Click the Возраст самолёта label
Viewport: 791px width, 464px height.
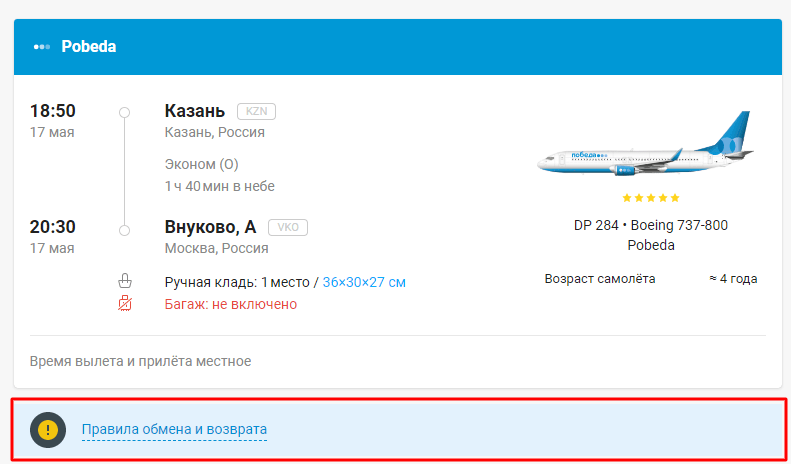coord(600,279)
